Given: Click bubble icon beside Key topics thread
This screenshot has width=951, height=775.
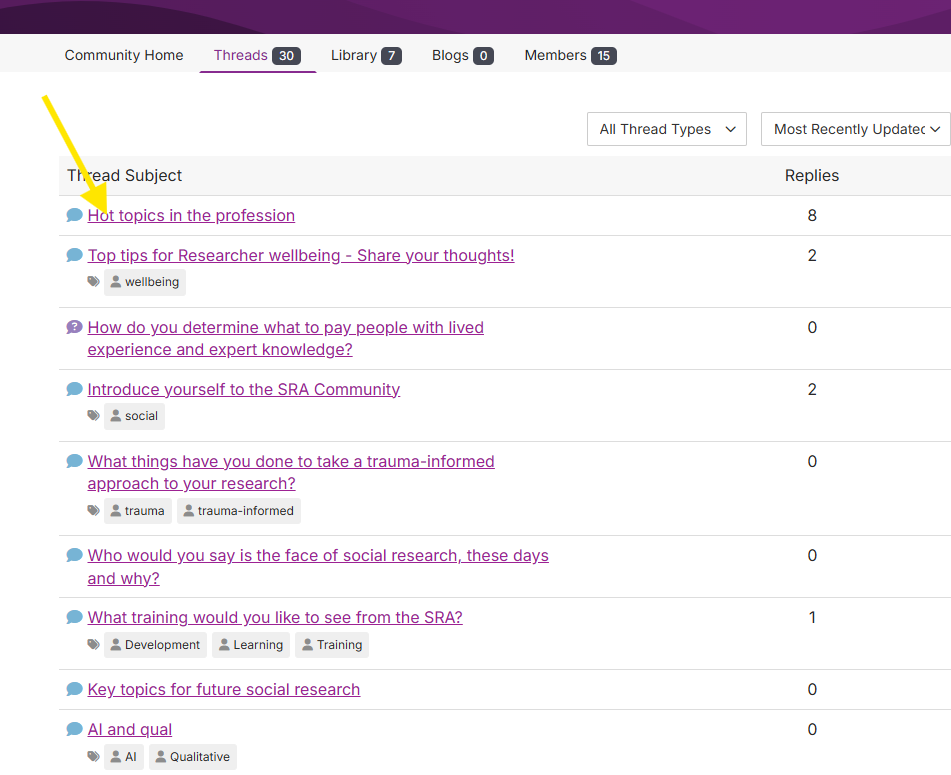Looking at the screenshot, I should 74,689.
